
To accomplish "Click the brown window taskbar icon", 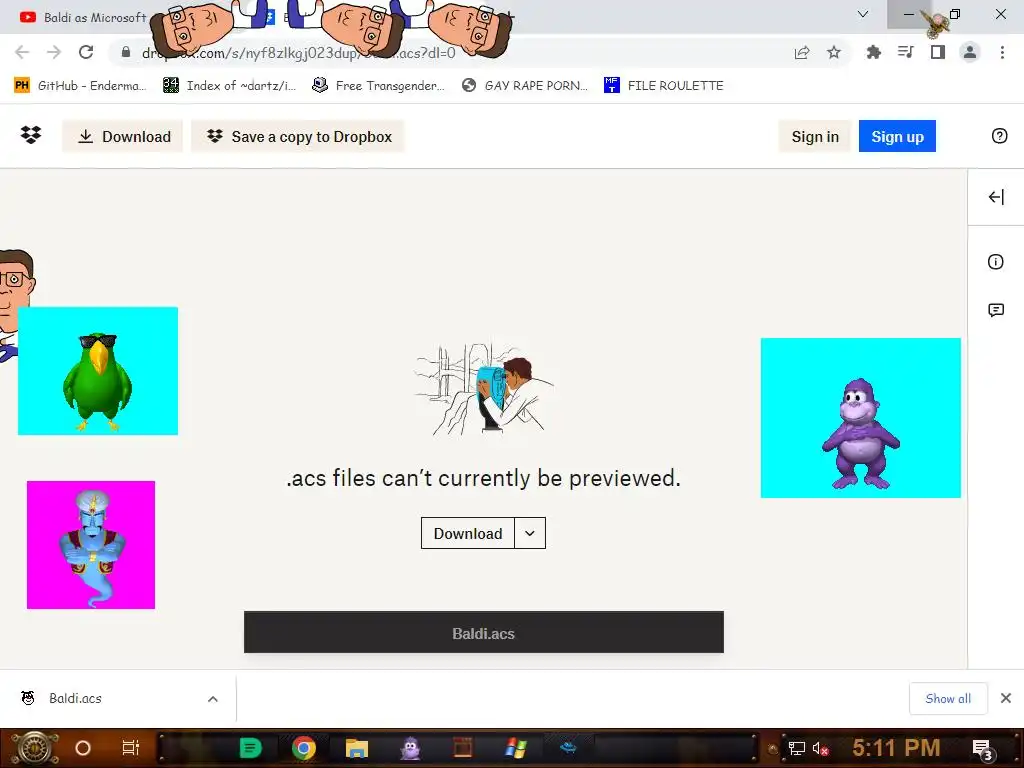I will (x=462, y=748).
